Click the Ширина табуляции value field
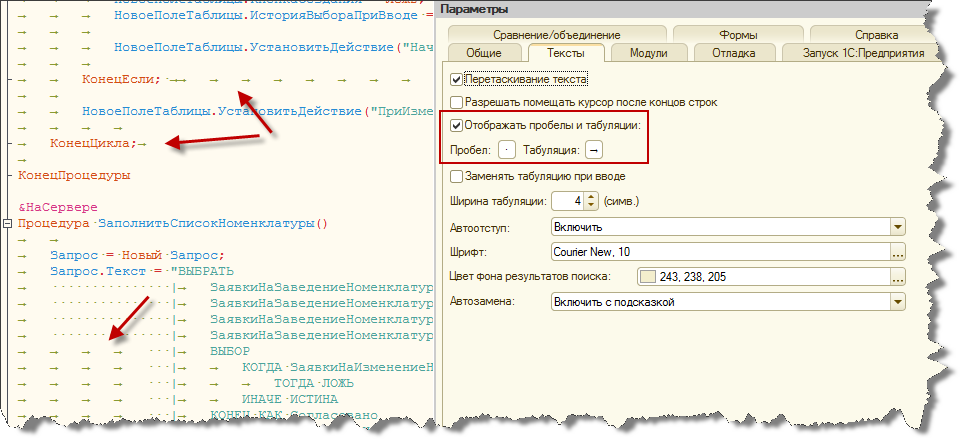 (x=568, y=200)
